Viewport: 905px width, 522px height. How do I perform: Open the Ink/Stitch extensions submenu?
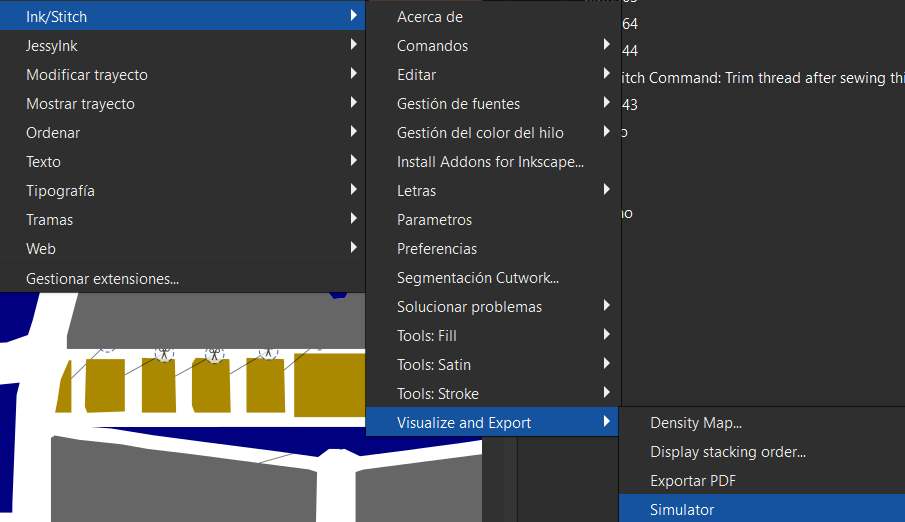tap(182, 16)
